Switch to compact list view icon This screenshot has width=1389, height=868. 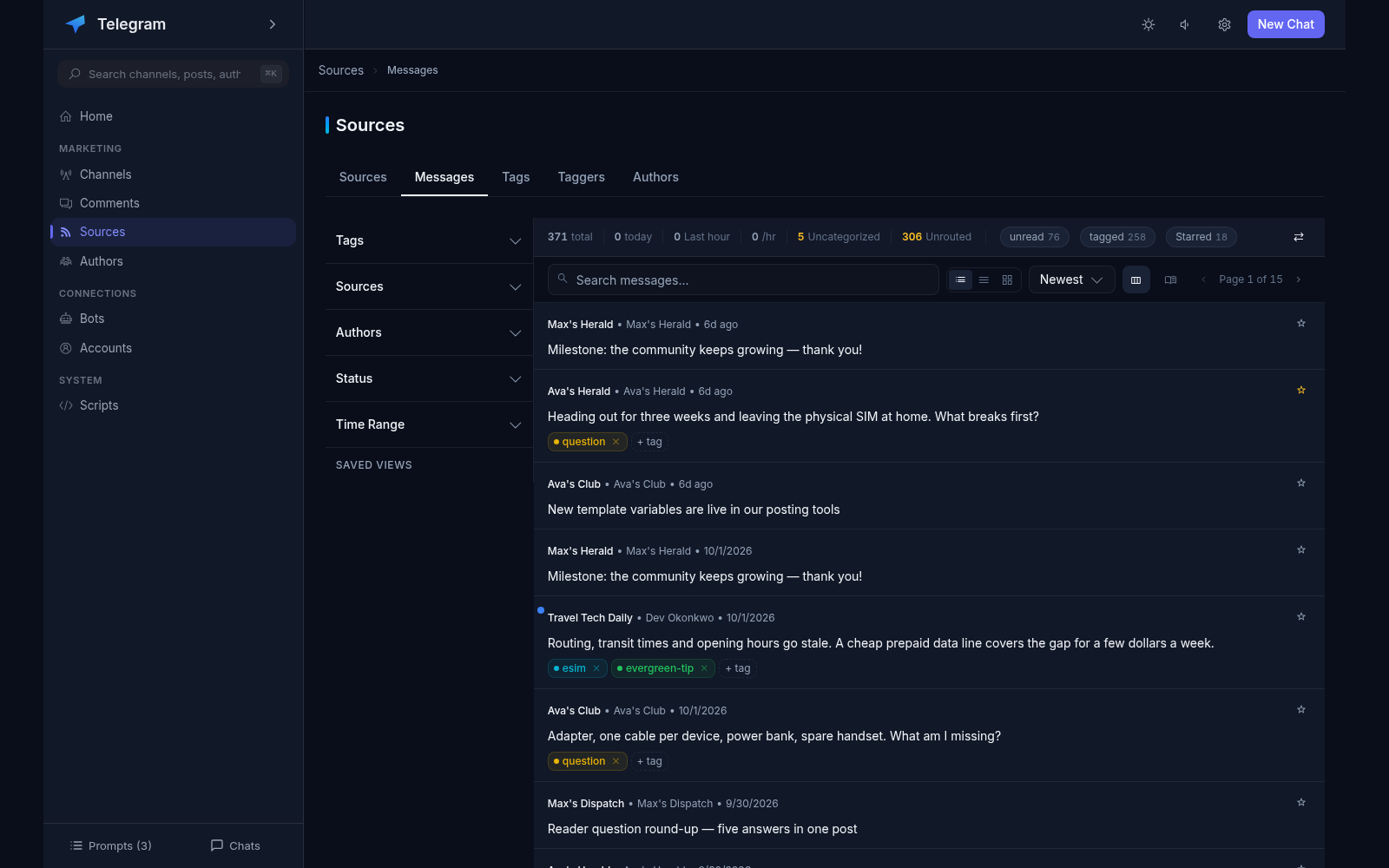tap(984, 279)
